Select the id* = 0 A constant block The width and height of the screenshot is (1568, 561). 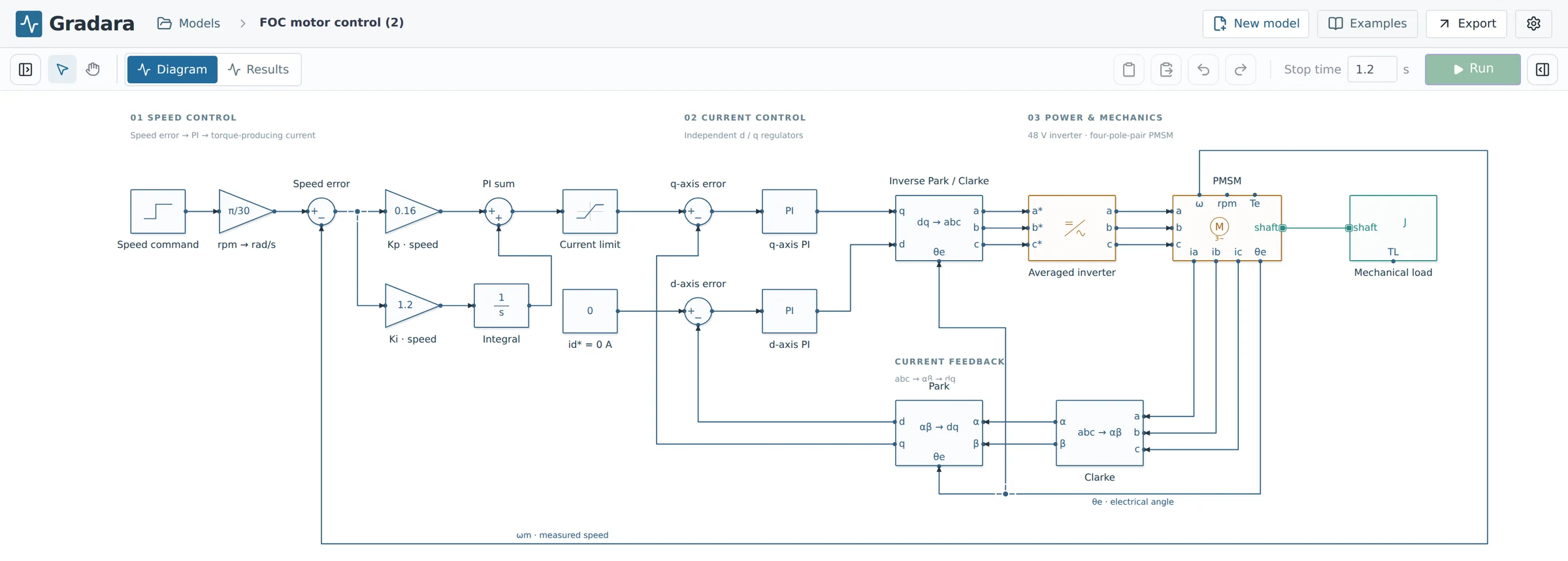(x=590, y=311)
